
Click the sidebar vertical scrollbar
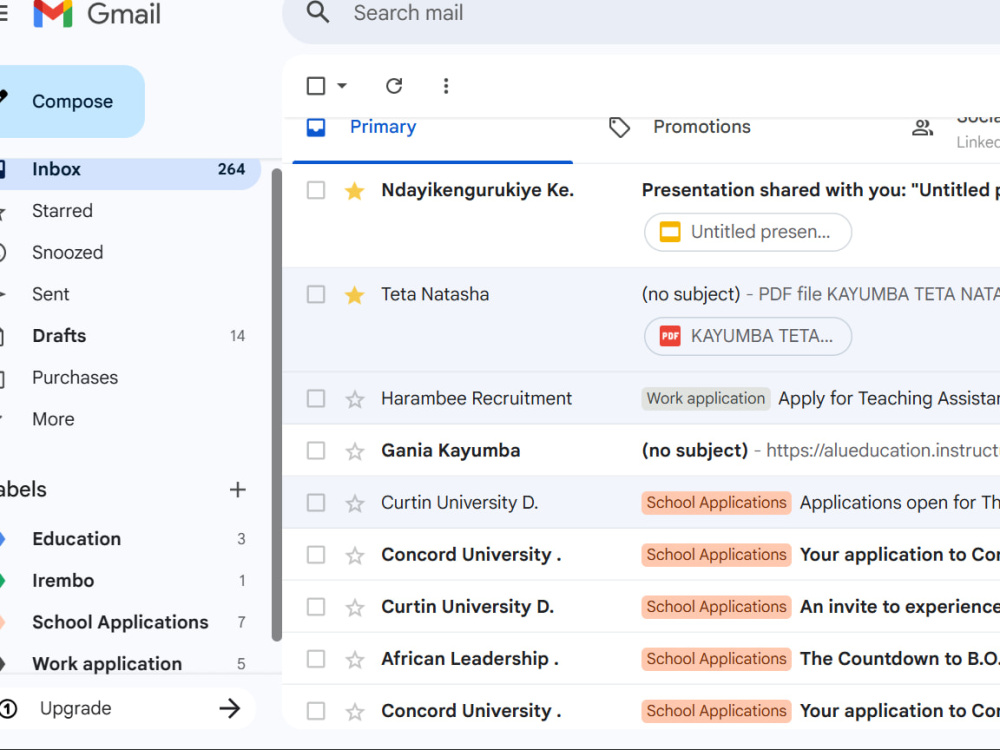pyautogui.click(x=276, y=405)
